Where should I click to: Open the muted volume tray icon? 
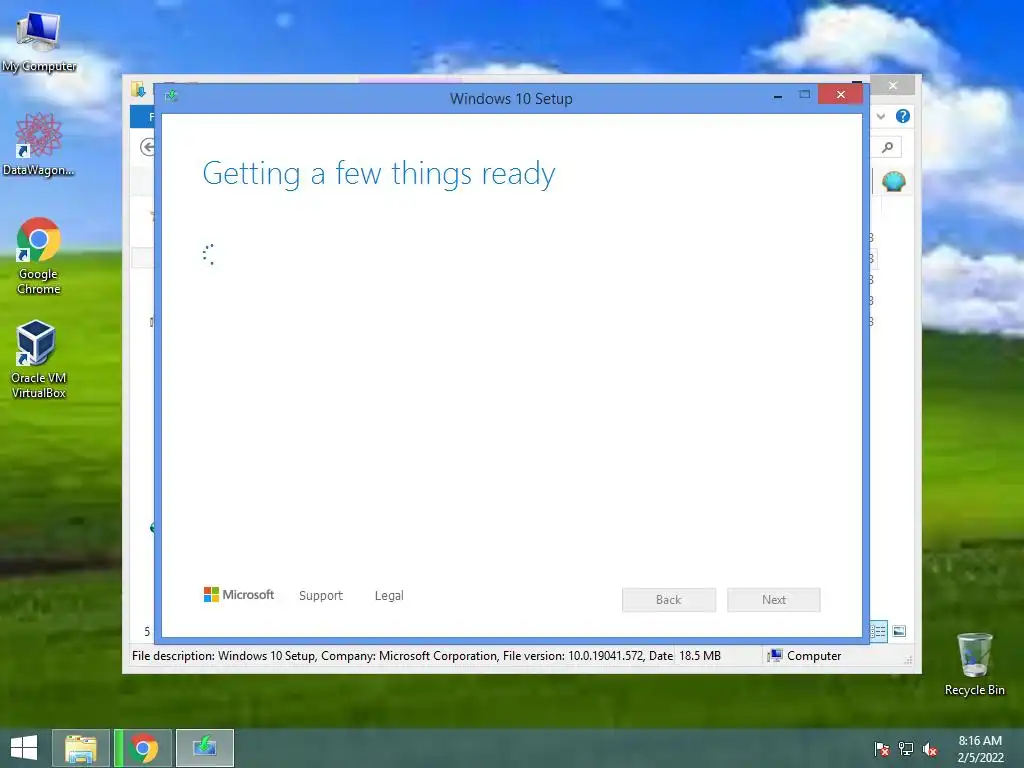pos(929,749)
